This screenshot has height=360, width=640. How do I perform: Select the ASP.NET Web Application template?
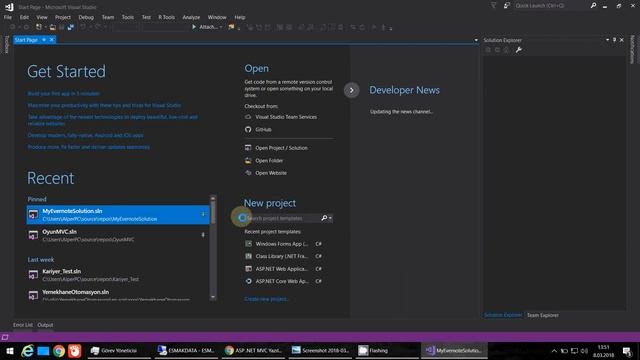283,269
